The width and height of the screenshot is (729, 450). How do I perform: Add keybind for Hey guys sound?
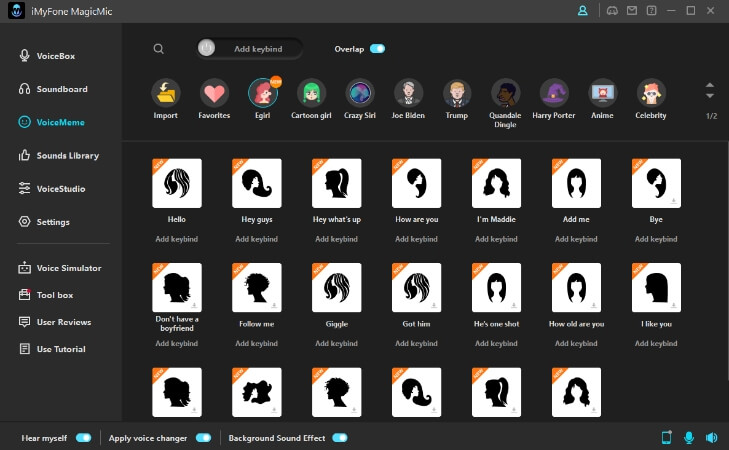[257, 239]
